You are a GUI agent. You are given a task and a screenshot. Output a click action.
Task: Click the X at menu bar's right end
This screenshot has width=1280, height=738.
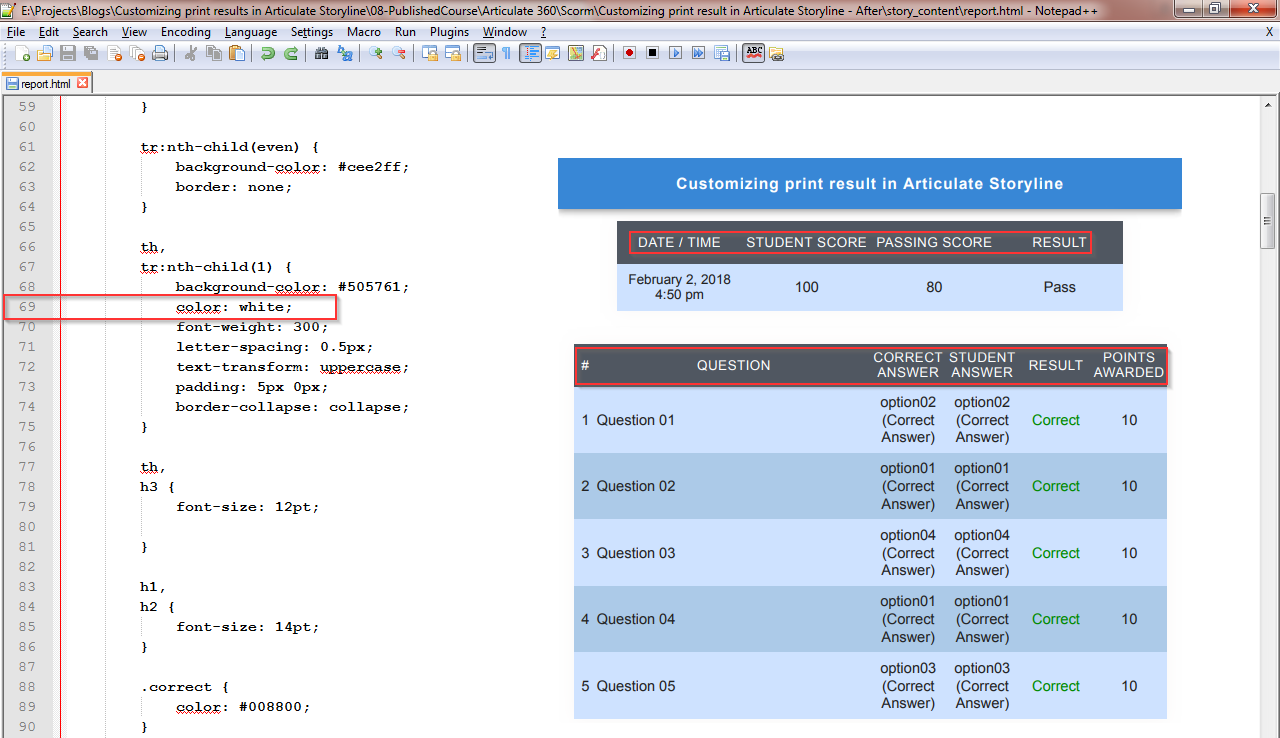tap(1269, 32)
